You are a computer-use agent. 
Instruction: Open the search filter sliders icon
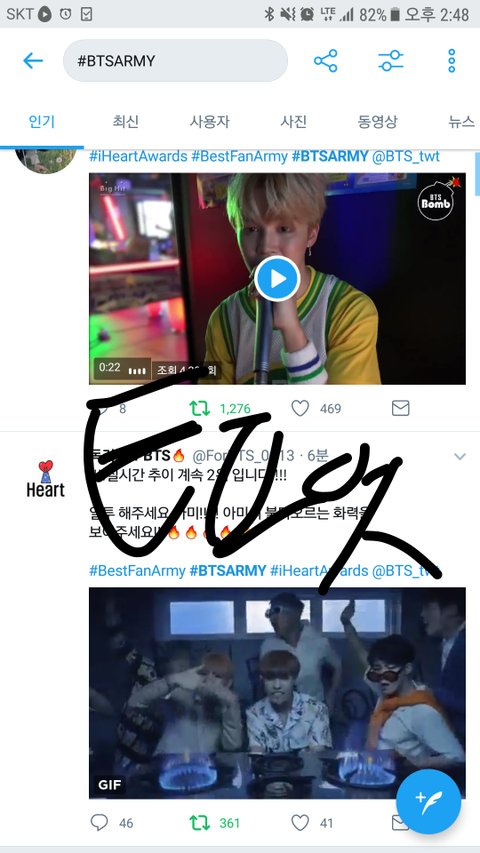pyautogui.click(x=391, y=60)
